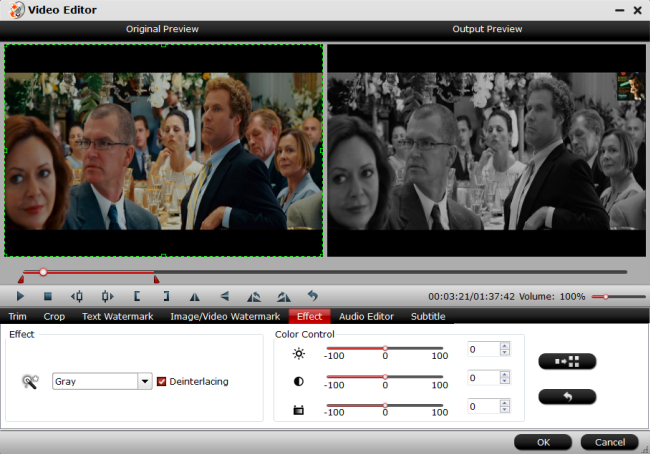Click the brightness sun icon
Image resolution: width=650 pixels, height=454 pixels.
click(x=298, y=354)
